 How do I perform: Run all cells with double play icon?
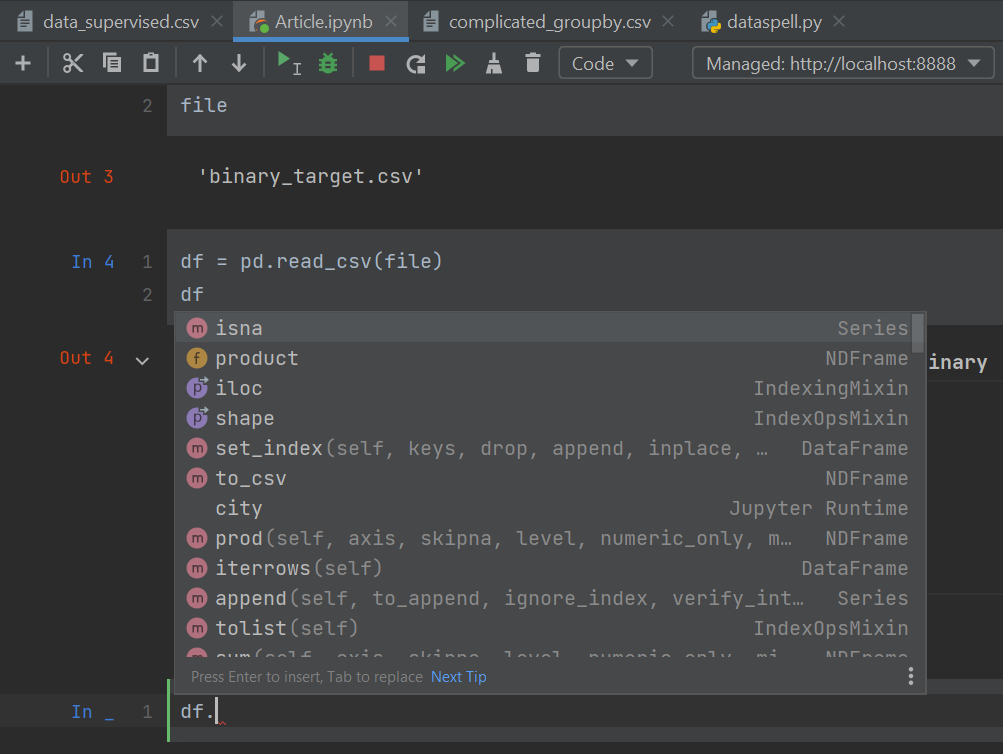pos(455,64)
